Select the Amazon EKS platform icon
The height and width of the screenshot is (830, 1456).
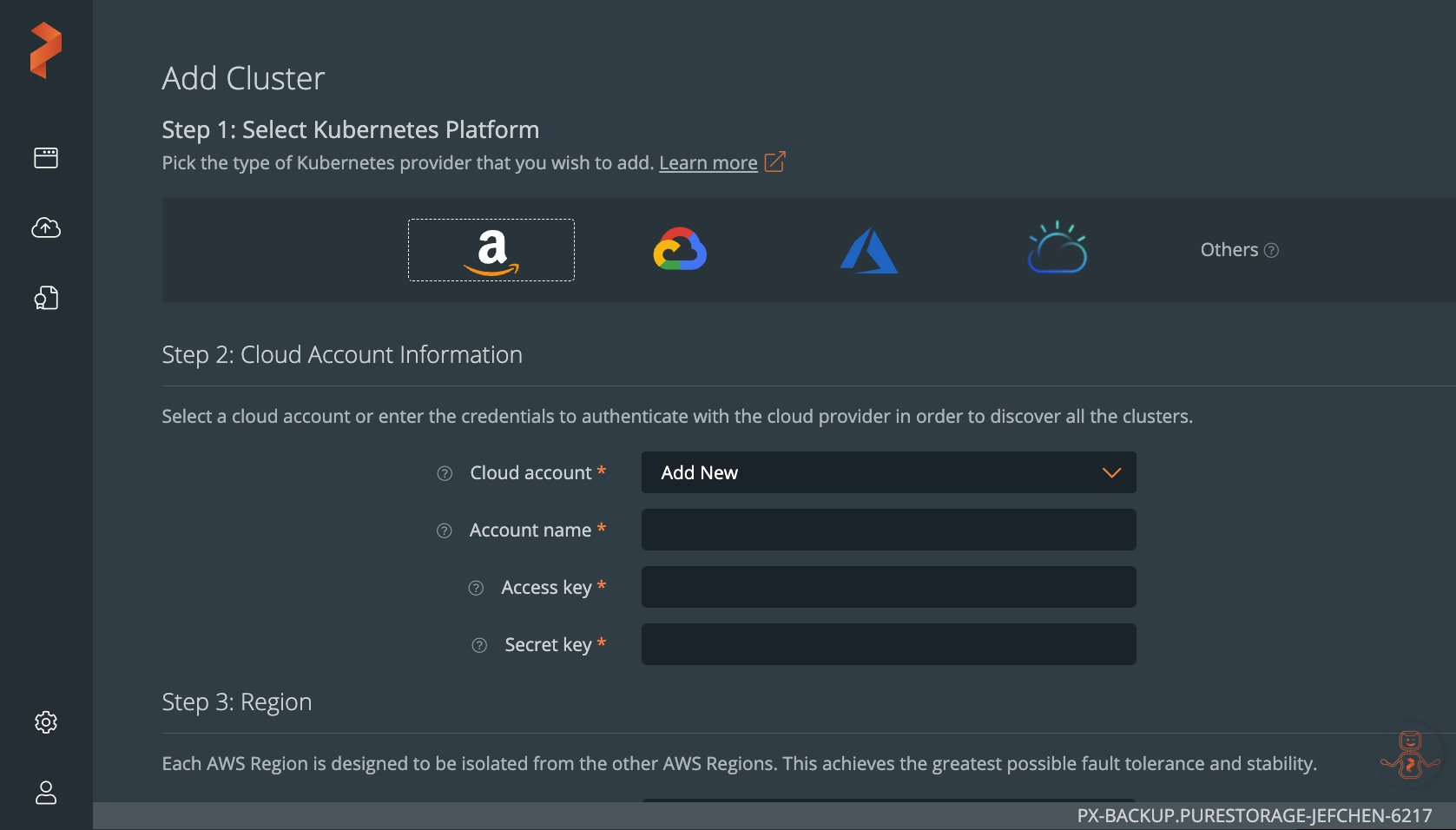click(491, 250)
